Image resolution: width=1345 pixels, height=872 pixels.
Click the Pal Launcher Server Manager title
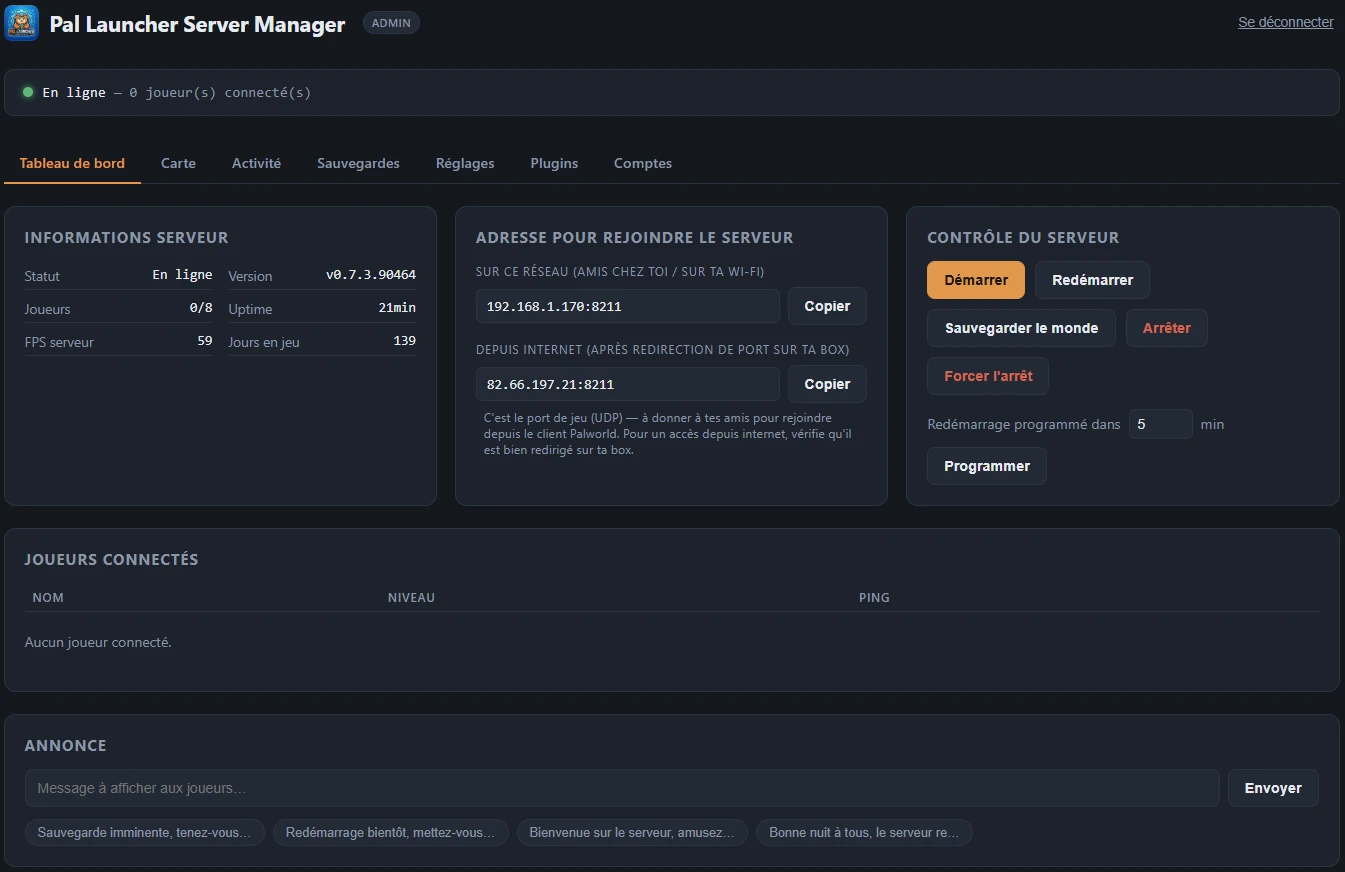click(197, 24)
